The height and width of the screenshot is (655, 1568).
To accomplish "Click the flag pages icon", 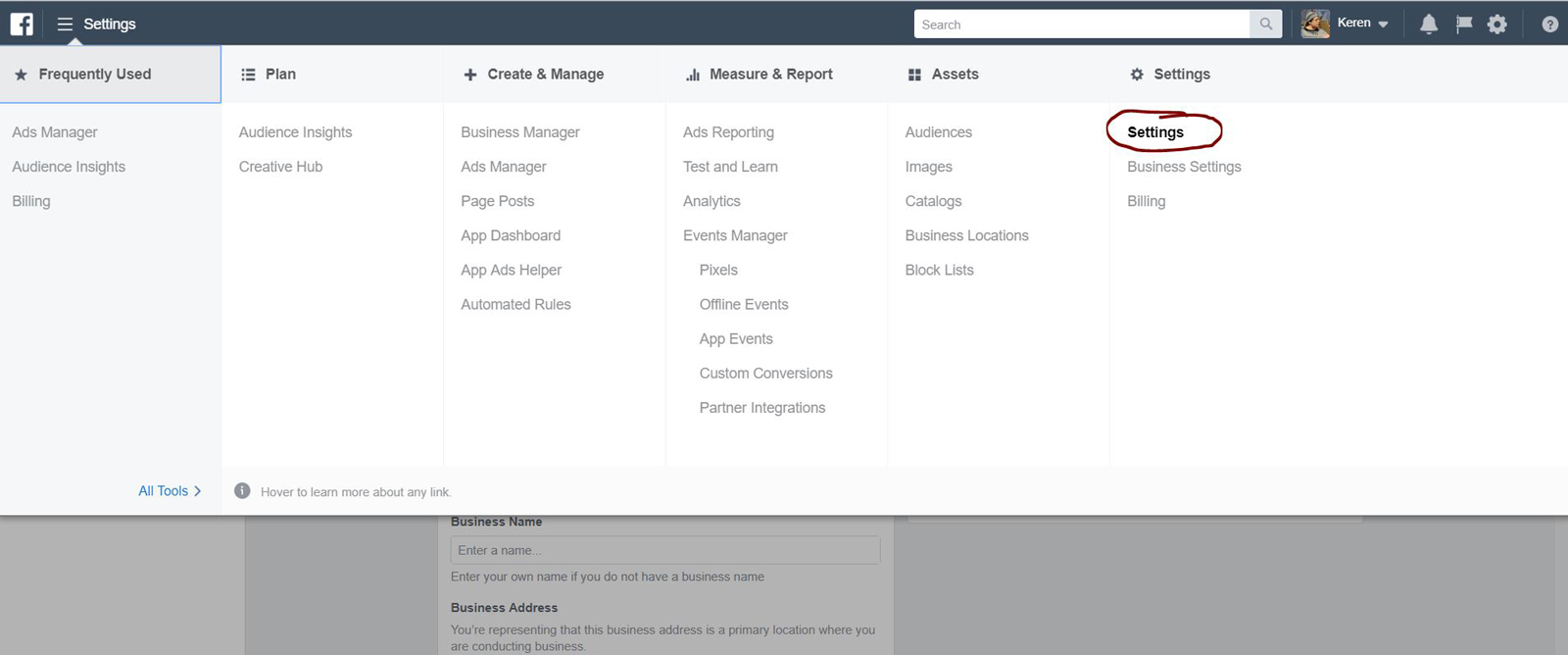I will (x=1464, y=24).
